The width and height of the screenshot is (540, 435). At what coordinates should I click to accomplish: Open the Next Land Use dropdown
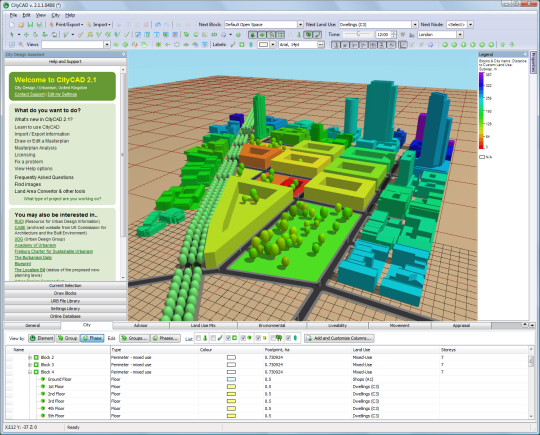click(415, 24)
